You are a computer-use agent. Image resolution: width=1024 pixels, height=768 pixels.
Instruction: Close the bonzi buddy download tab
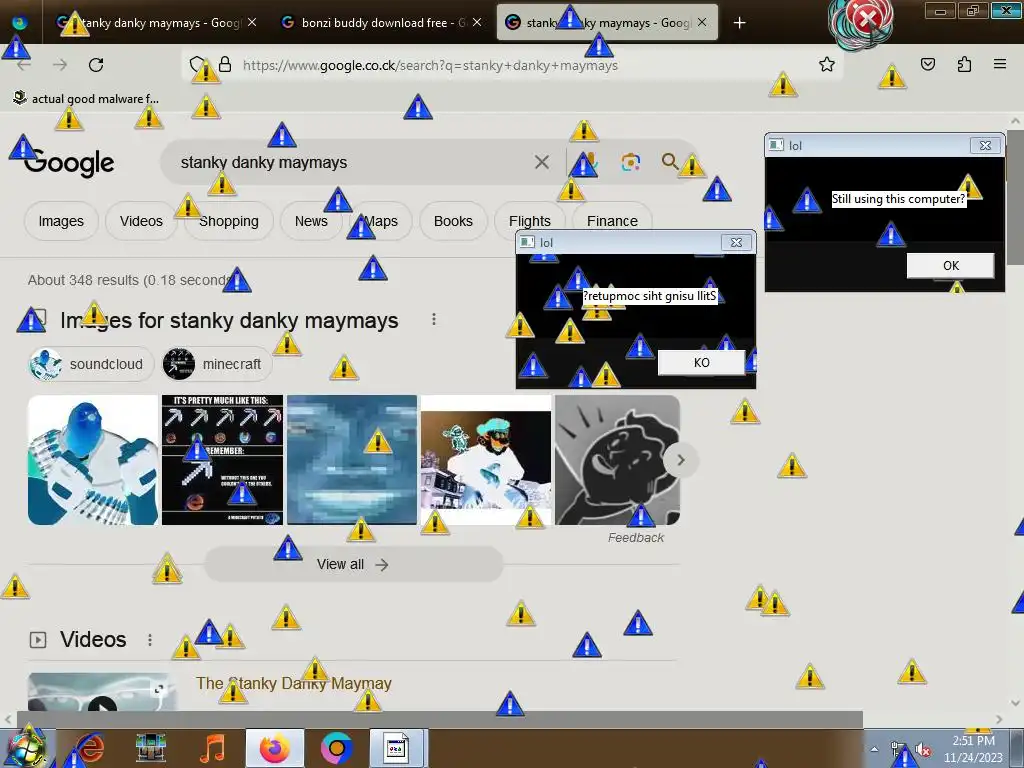(x=477, y=22)
